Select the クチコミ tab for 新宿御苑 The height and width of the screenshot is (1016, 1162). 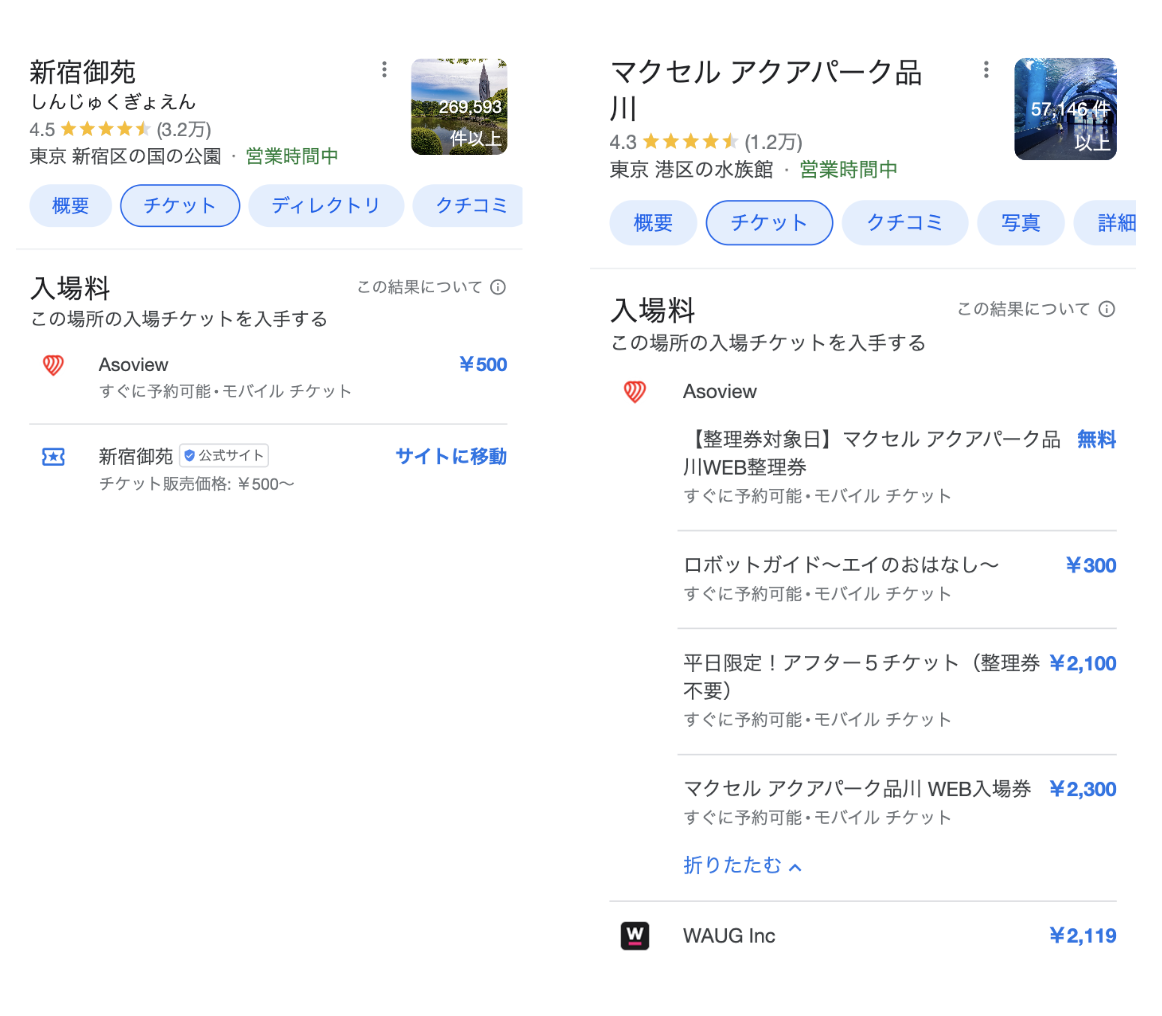point(468,205)
